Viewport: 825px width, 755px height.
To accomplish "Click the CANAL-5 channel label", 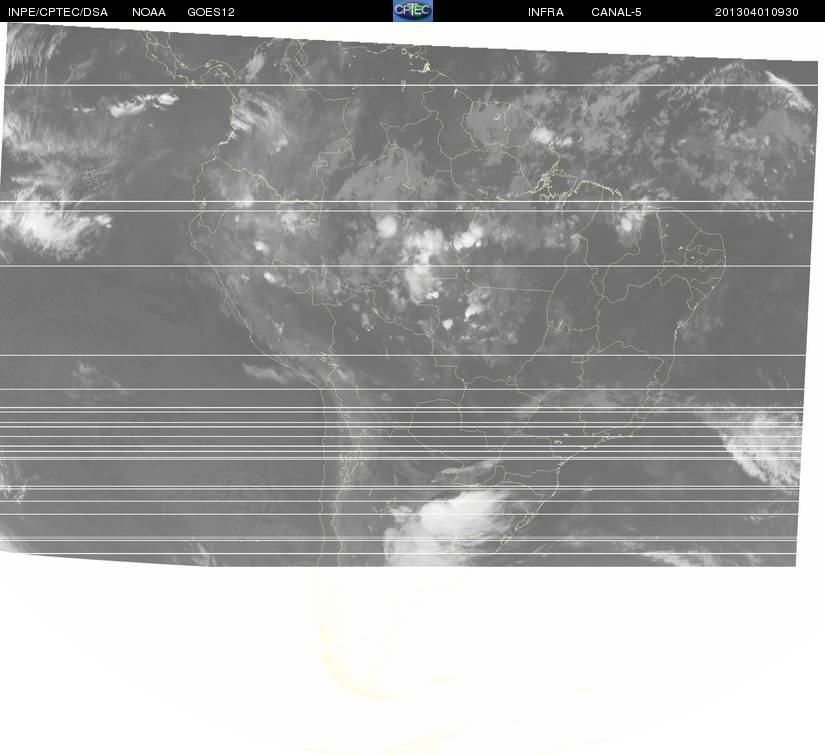I will click(x=616, y=12).
